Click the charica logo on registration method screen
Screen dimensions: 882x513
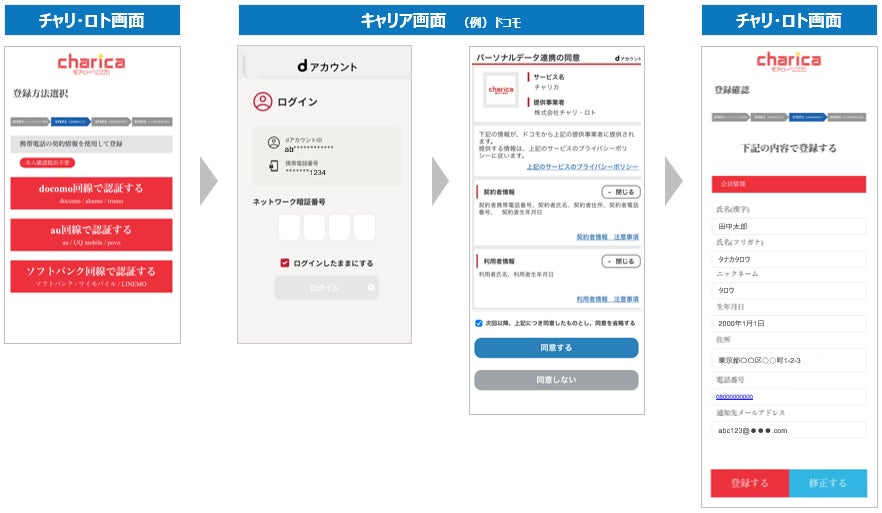click(91, 64)
